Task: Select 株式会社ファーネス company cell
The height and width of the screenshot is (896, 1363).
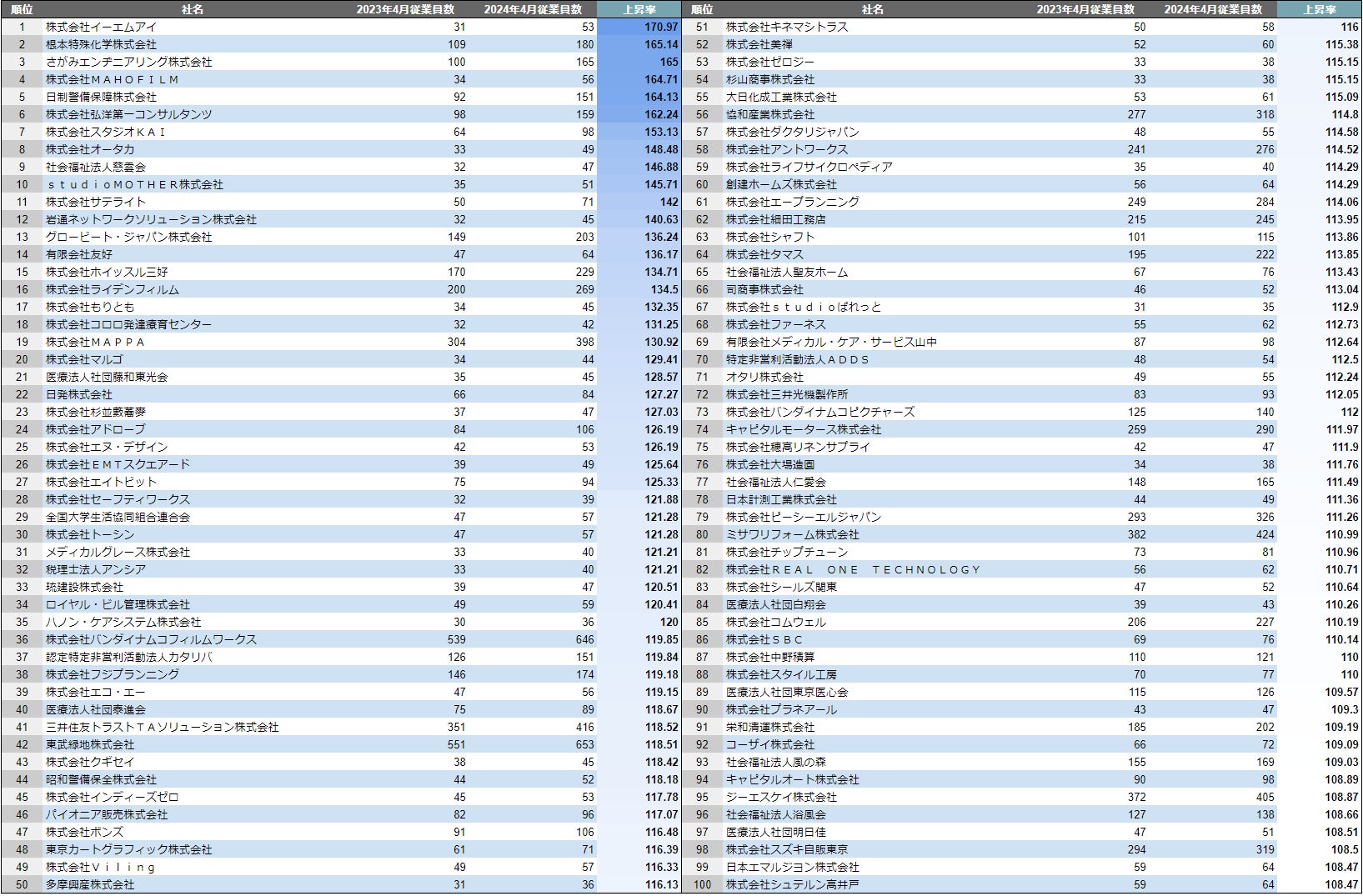Action: click(776, 324)
